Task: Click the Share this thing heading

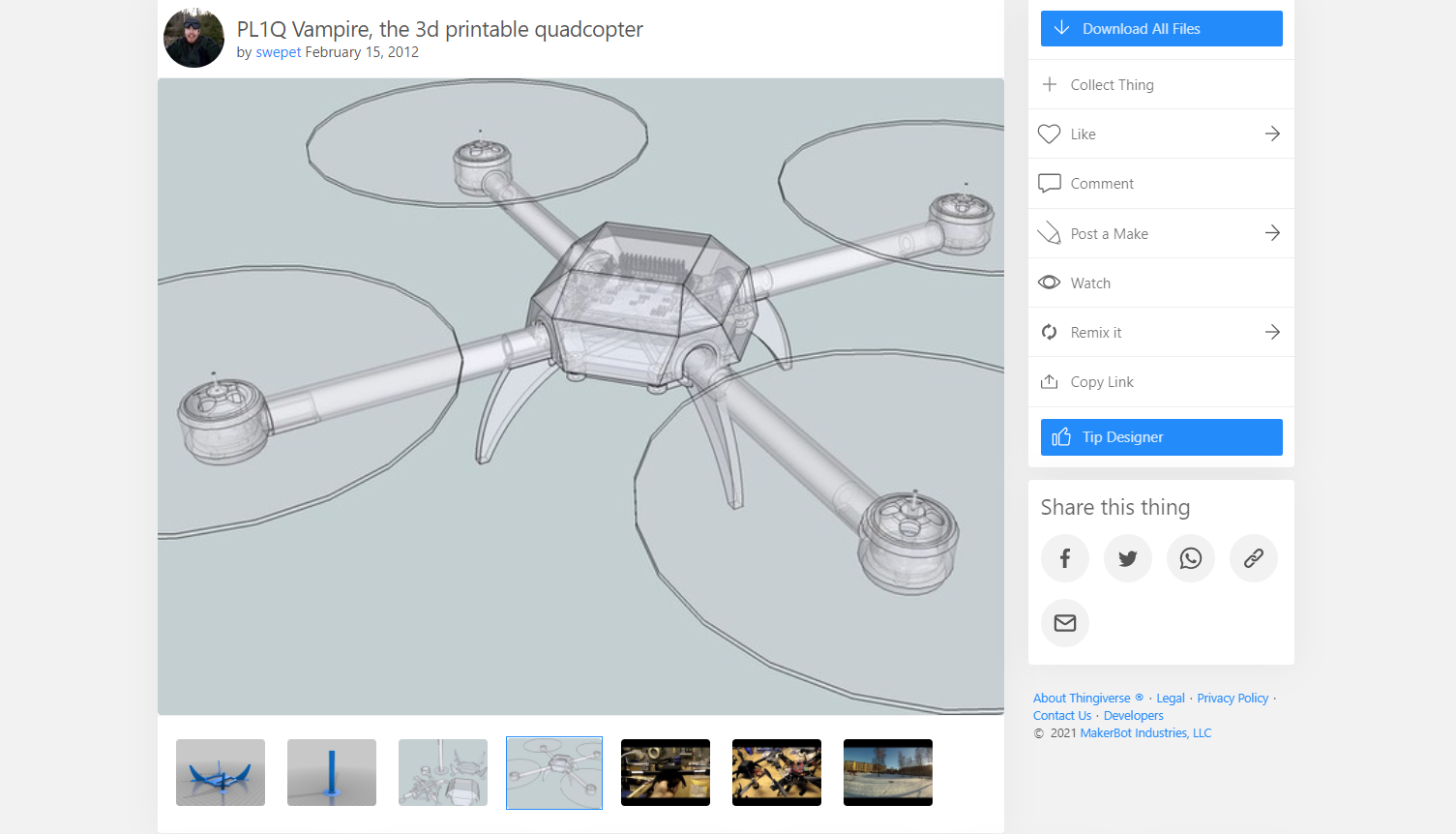Action: point(1115,507)
